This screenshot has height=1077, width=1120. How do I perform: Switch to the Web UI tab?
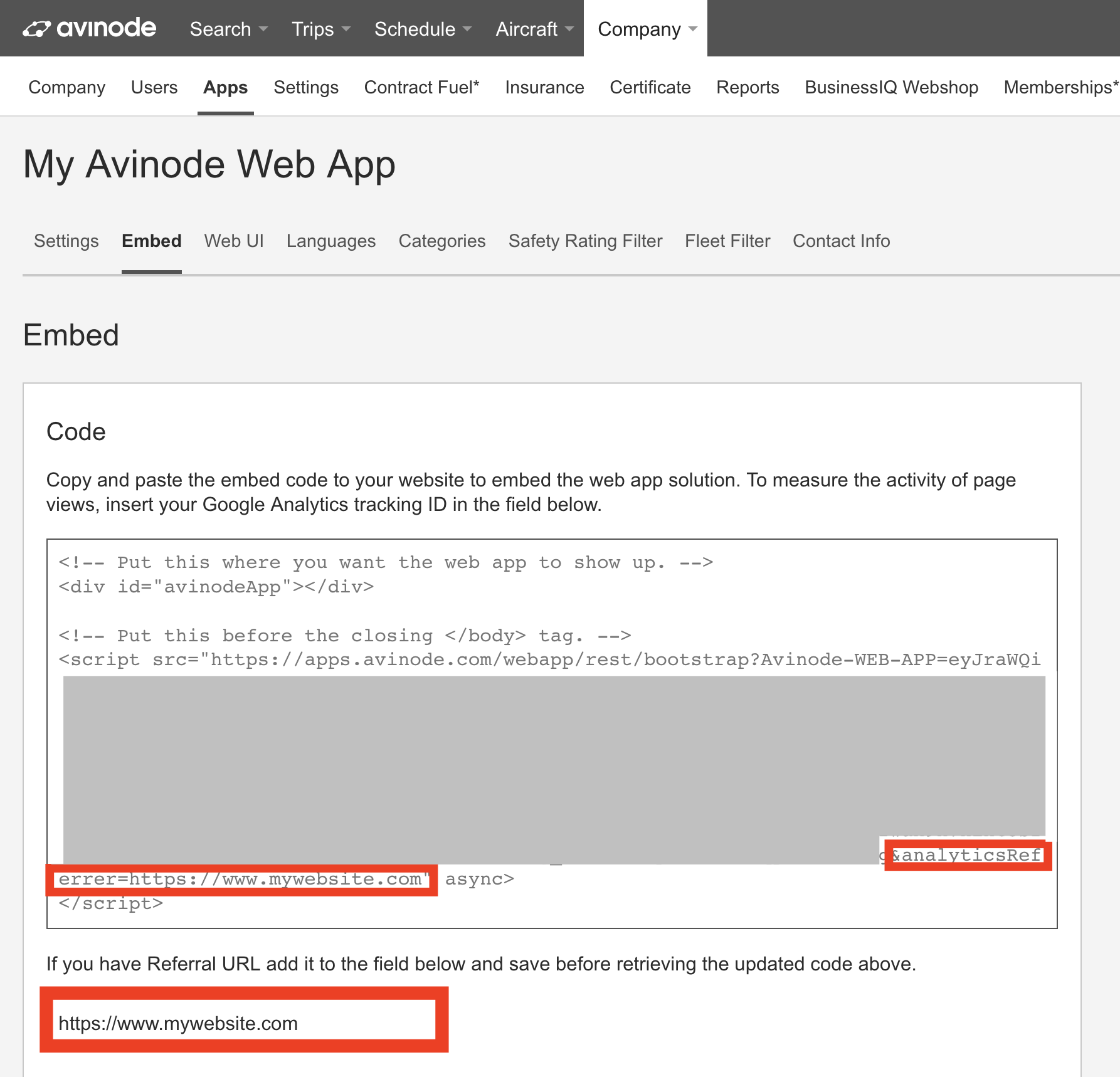click(234, 241)
